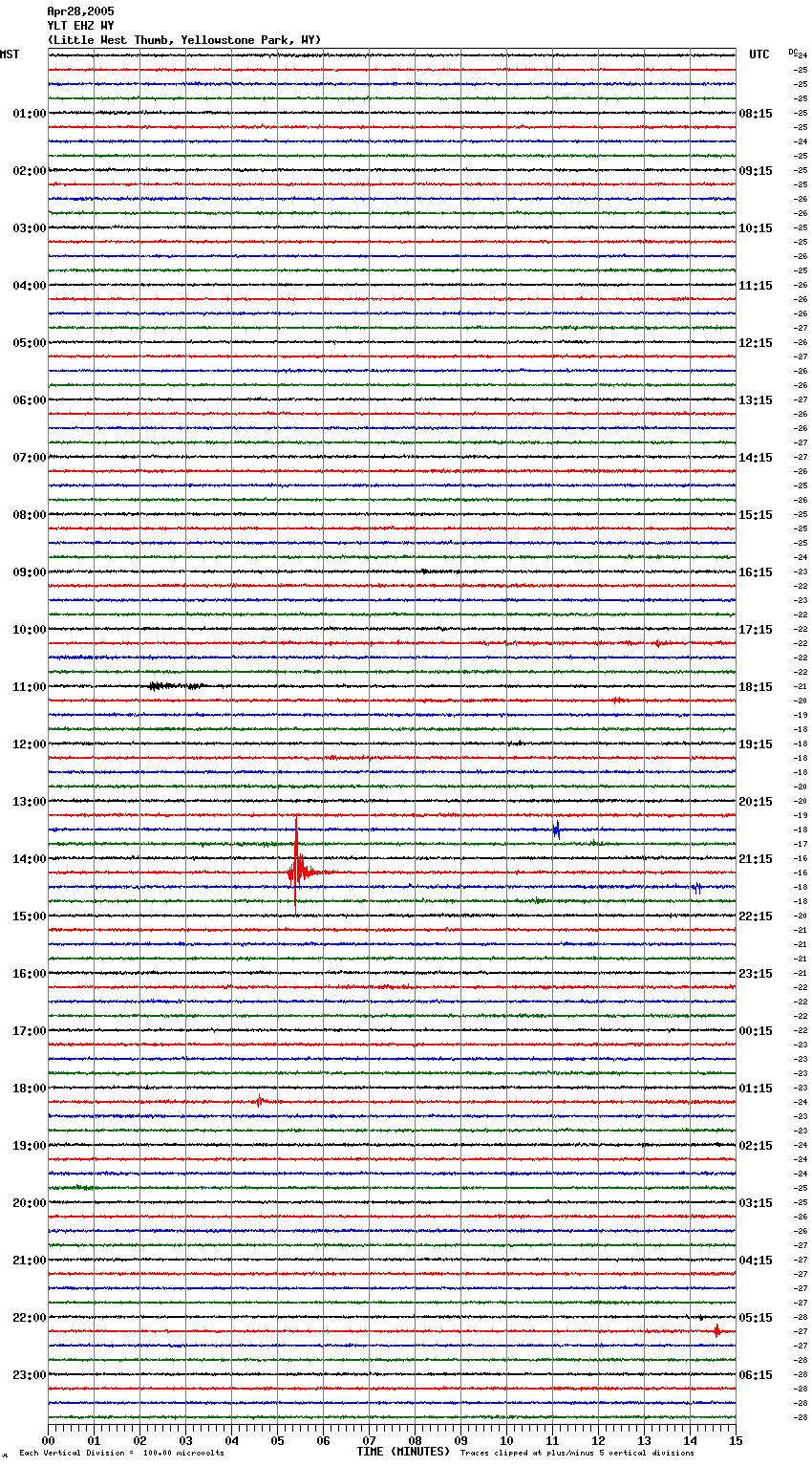Click the bottom minute-axis tick label "00"
This screenshot has width=812, height=1466.
click(x=48, y=1440)
